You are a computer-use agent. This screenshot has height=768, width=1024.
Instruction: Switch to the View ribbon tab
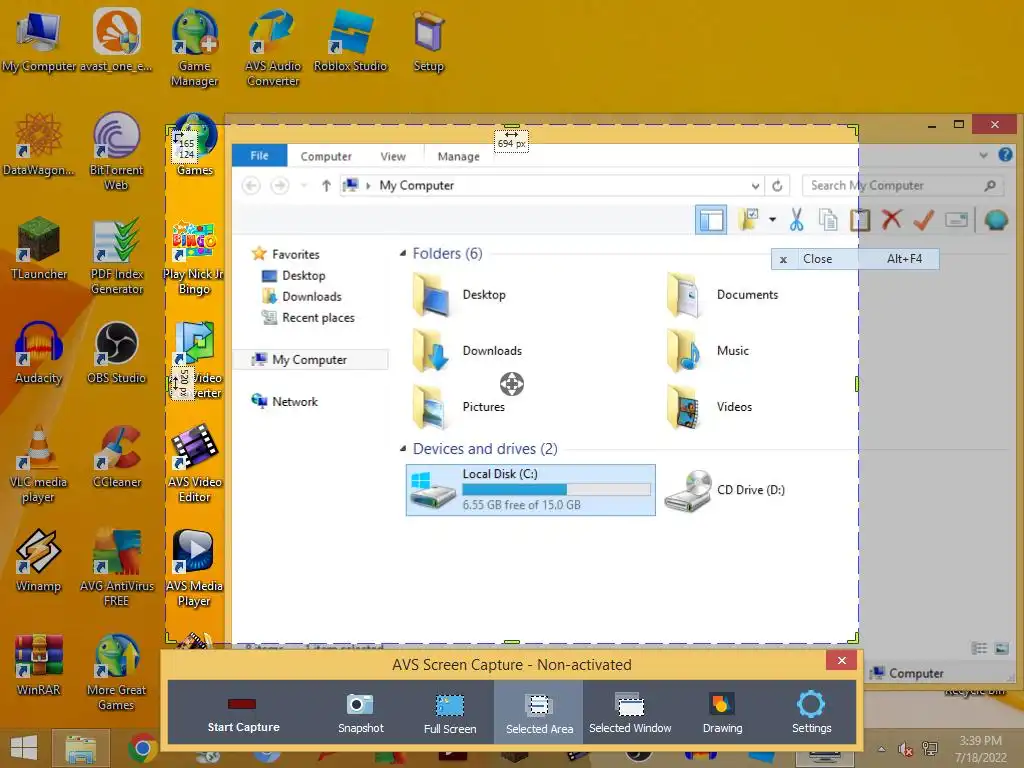392,156
